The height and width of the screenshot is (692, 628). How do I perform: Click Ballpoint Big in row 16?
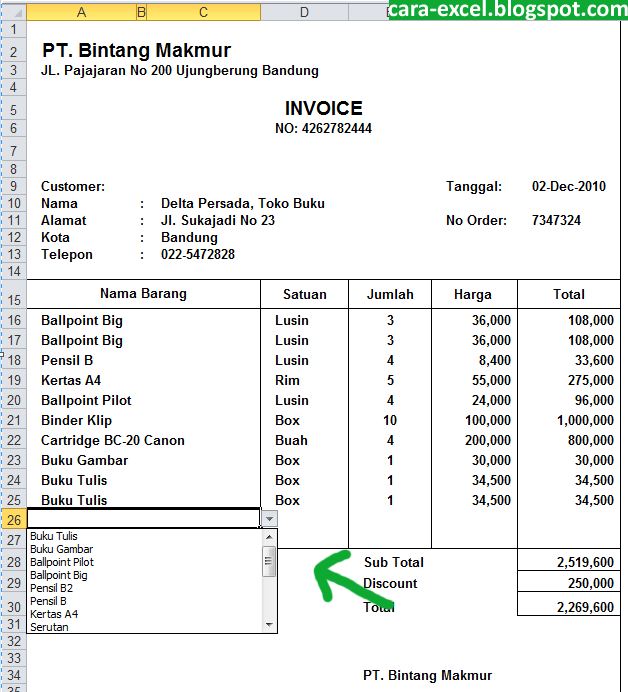82,321
